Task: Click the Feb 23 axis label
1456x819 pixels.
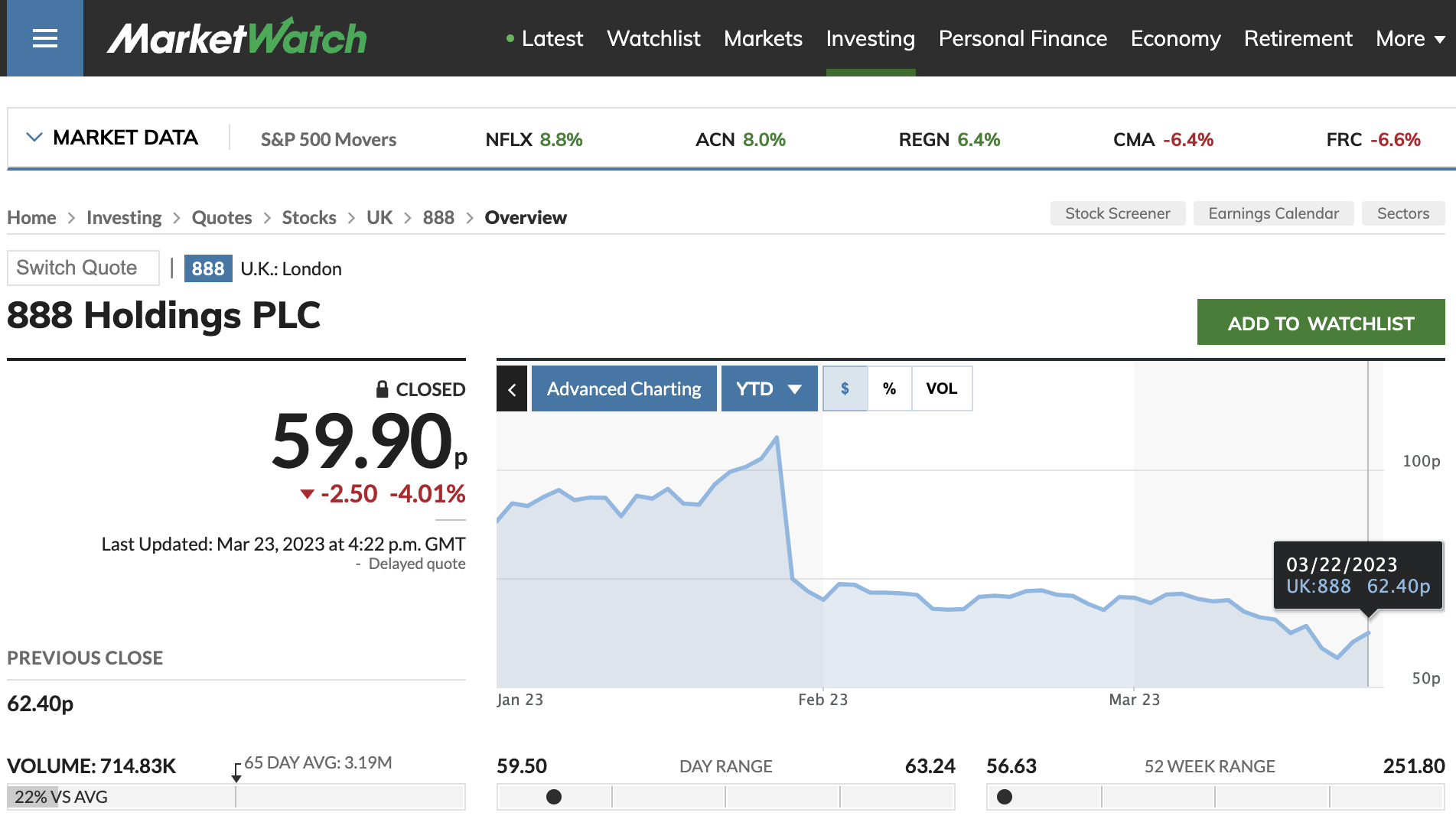Action: click(823, 700)
